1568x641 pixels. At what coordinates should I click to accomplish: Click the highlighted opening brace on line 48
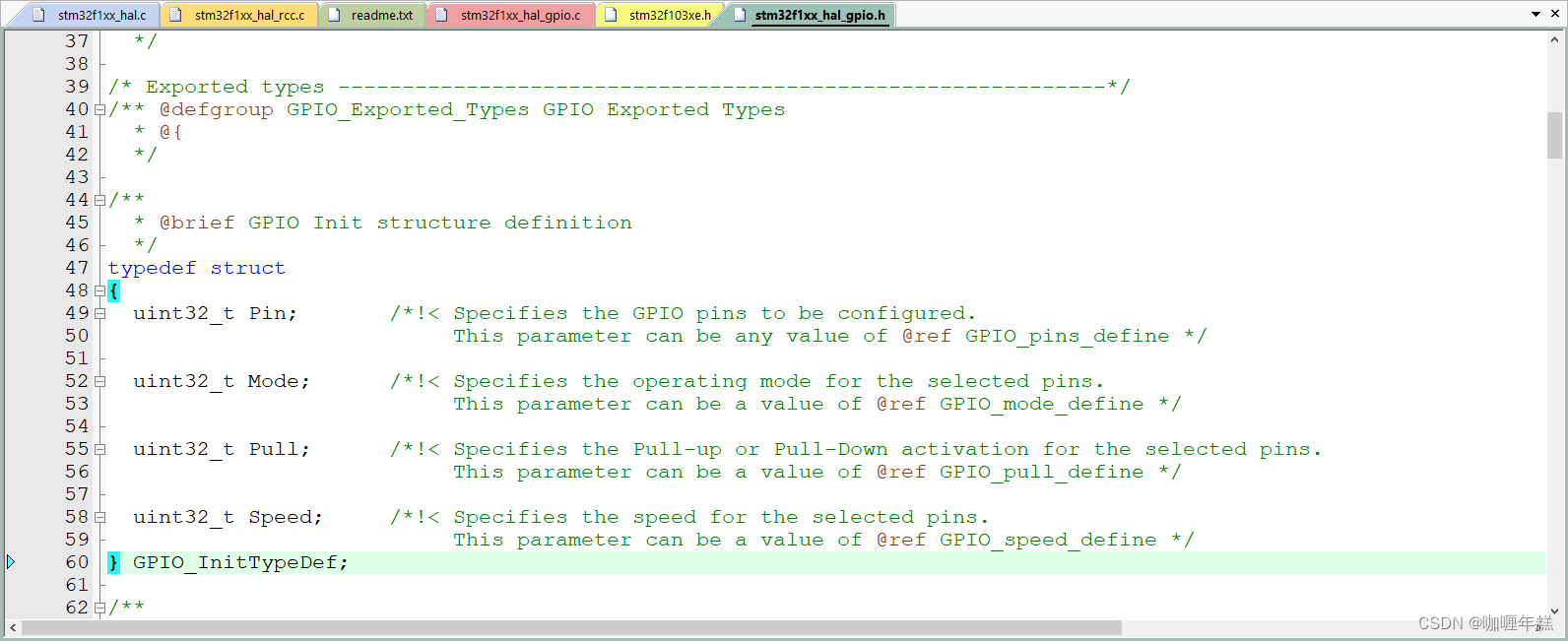(x=114, y=290)
